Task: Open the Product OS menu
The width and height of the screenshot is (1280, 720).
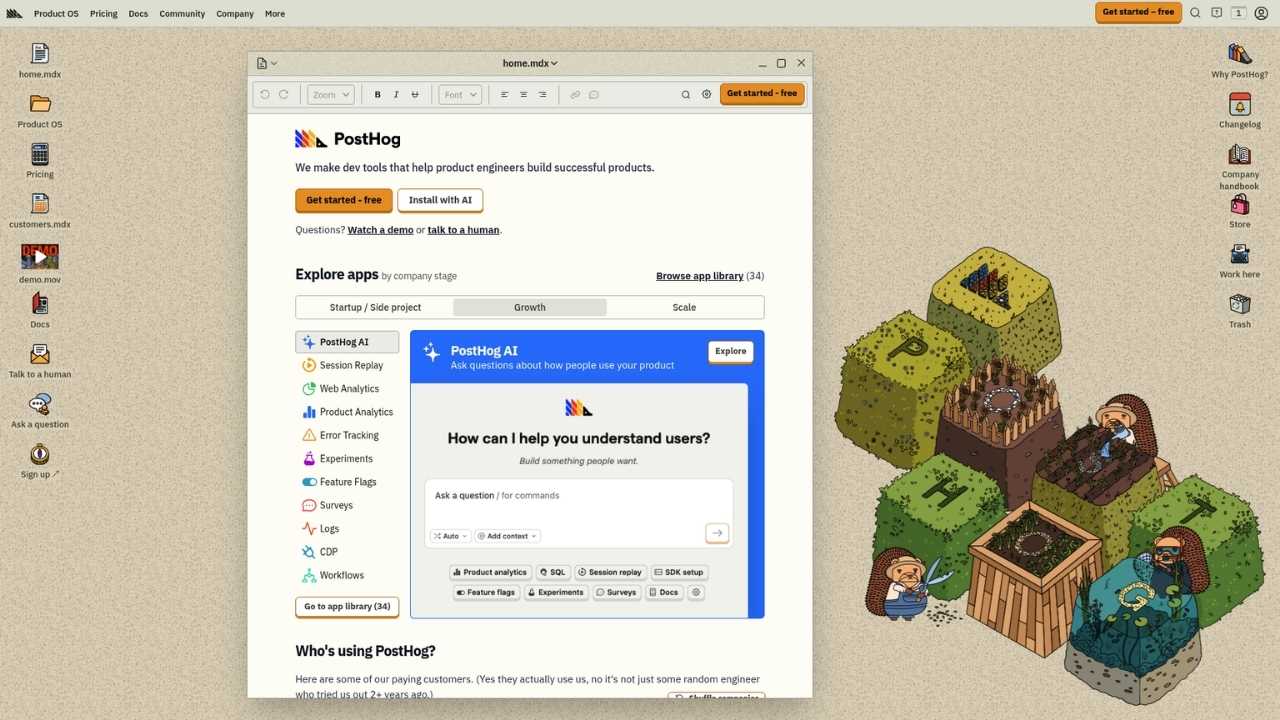Action: 56,13
